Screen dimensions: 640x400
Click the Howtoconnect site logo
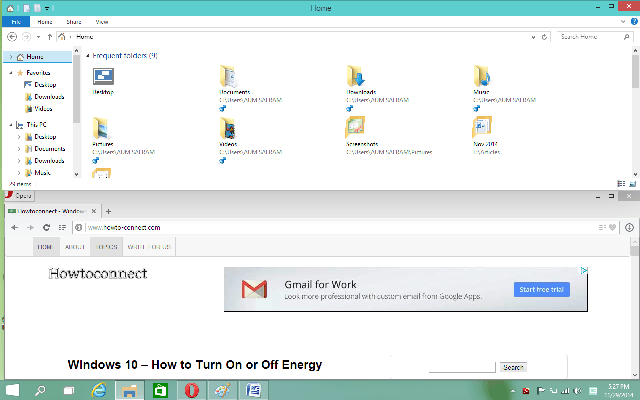pyautogui.click(x=98, y=273)
